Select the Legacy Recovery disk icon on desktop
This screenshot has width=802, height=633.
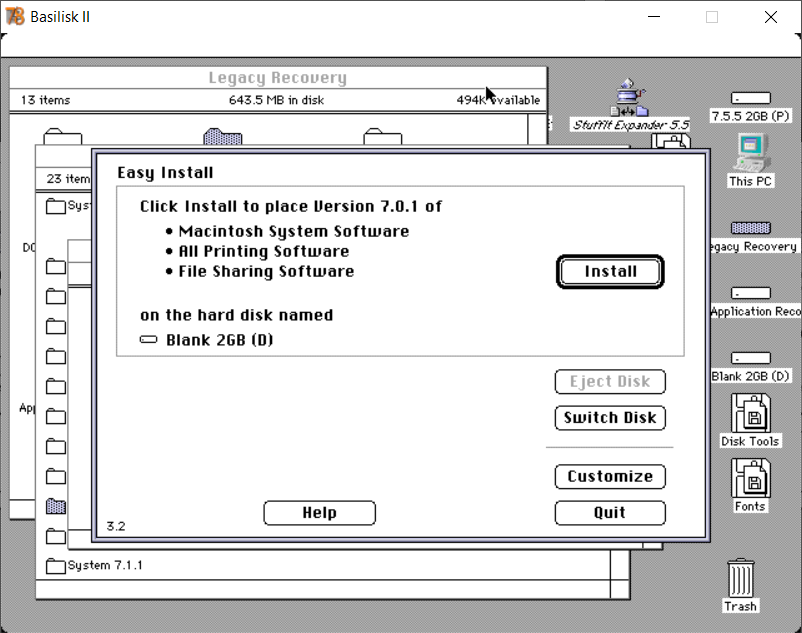[x=750, y=228]
